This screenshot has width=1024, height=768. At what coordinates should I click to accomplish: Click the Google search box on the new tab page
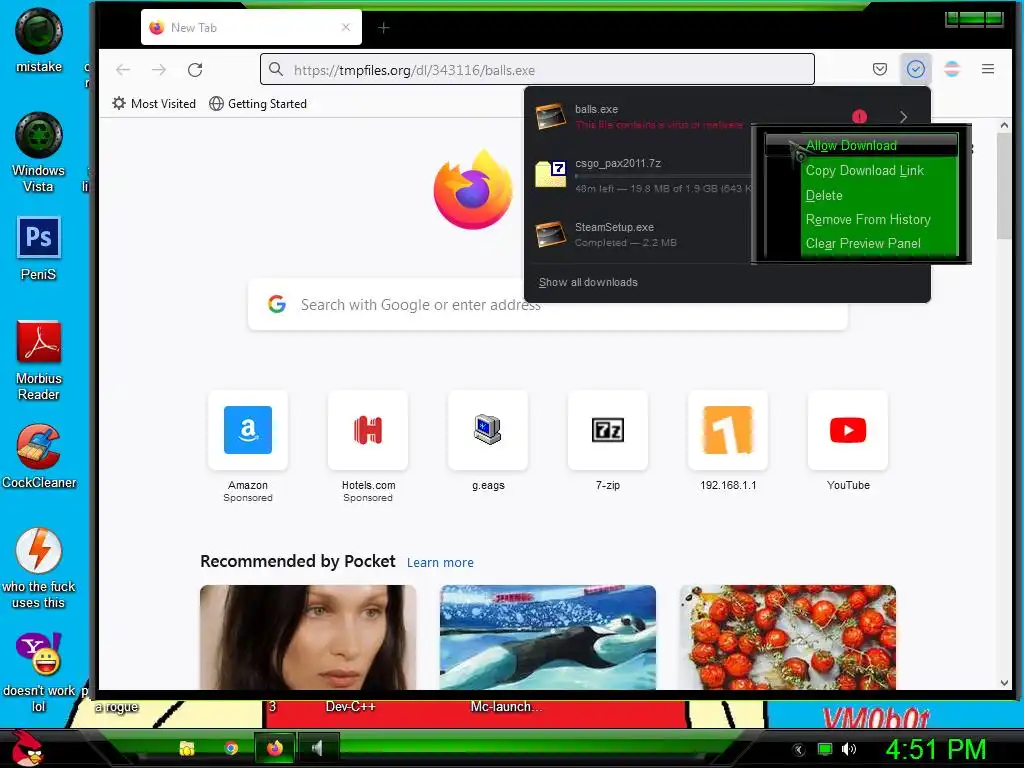[547, 304]
